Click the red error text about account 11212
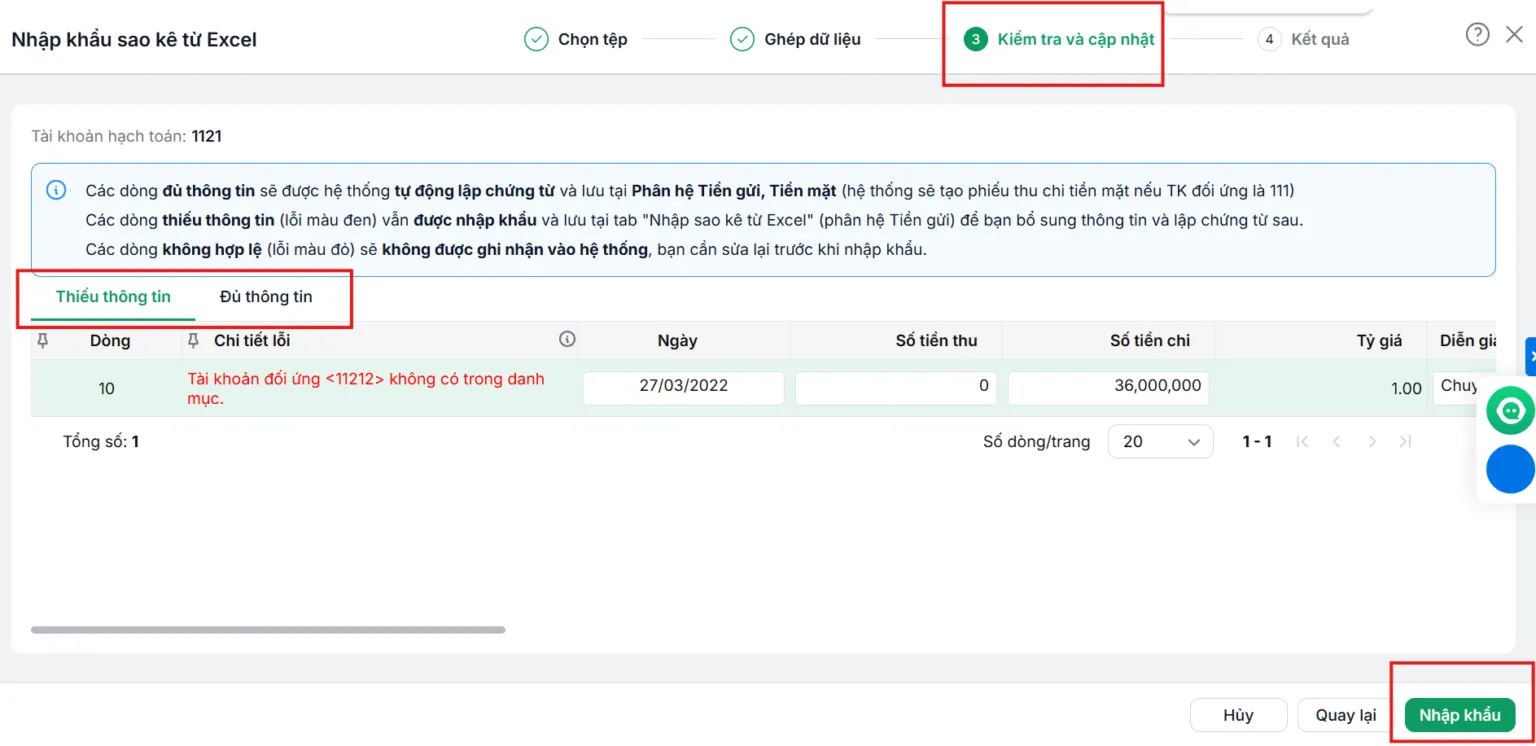This screenshot has width=1536, height=746. (366, 389)
